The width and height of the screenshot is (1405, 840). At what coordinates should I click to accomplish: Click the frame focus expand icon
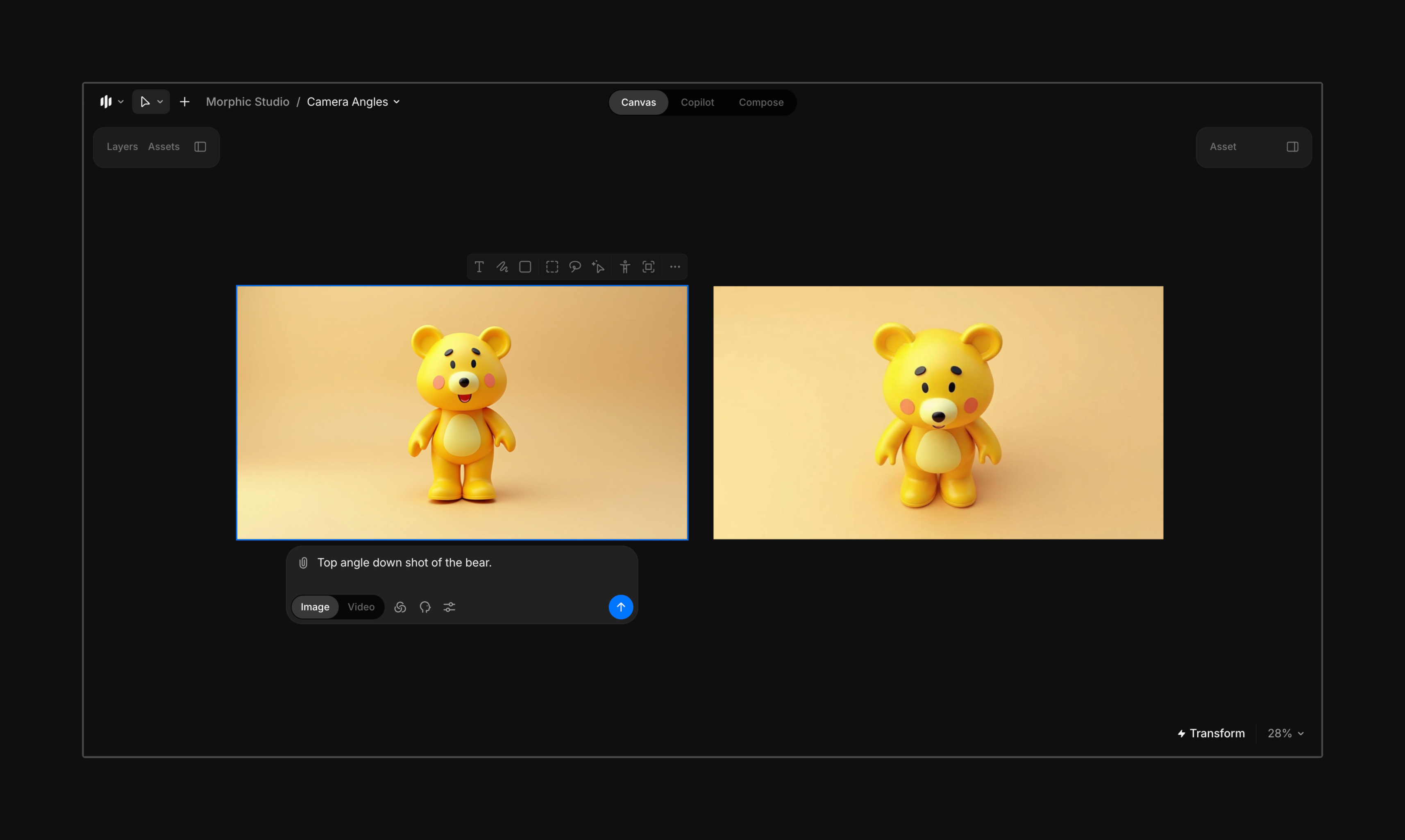coord(649,267)
